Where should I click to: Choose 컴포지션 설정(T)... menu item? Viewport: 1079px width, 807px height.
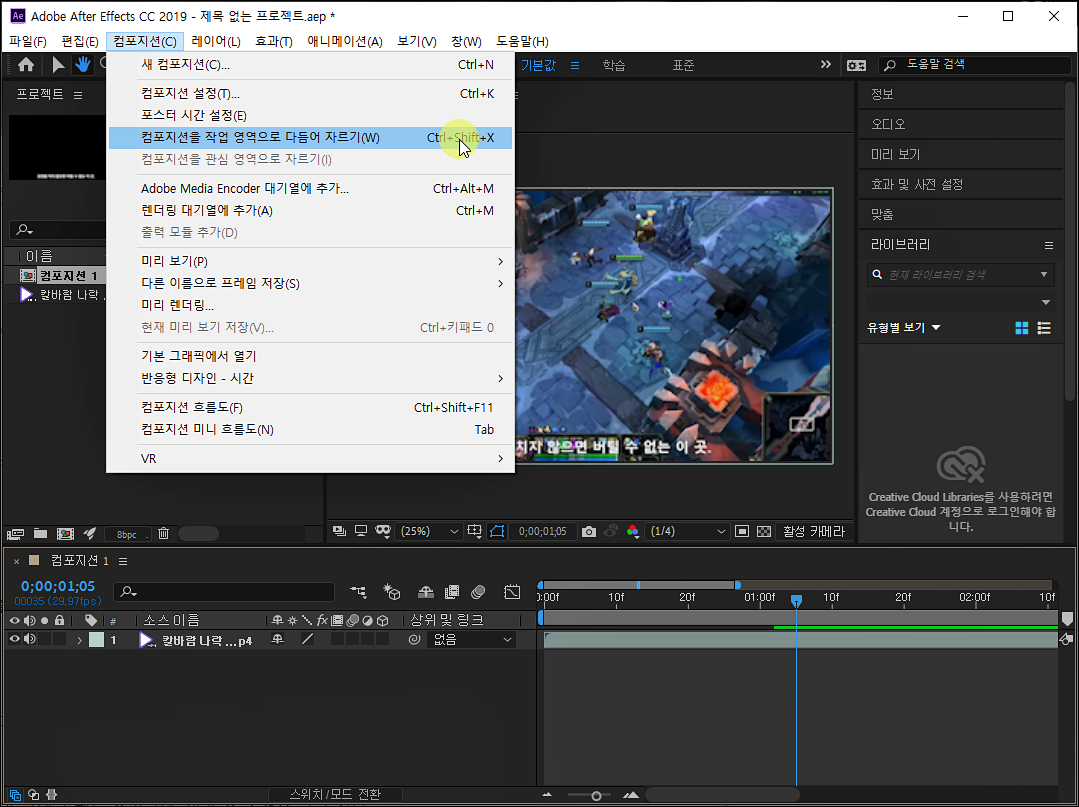point(310,94)
